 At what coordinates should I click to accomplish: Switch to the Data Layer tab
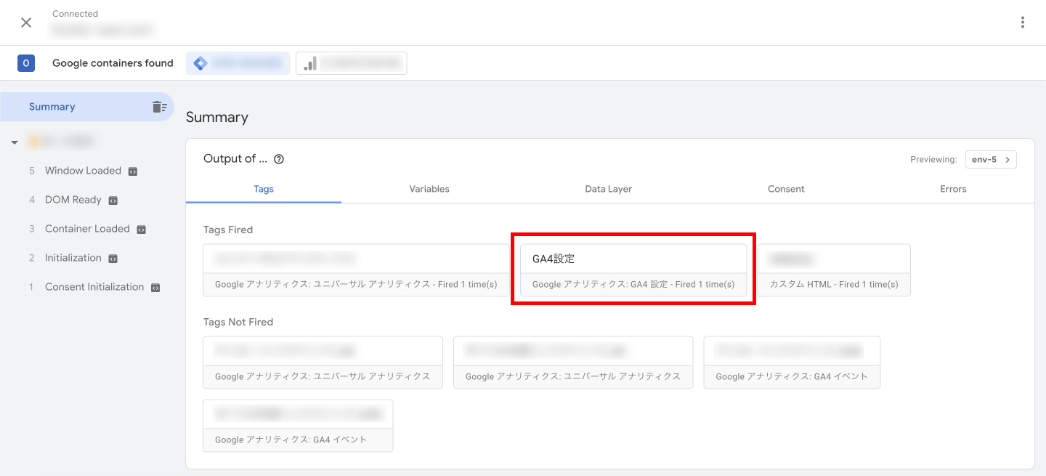[608, 189]
